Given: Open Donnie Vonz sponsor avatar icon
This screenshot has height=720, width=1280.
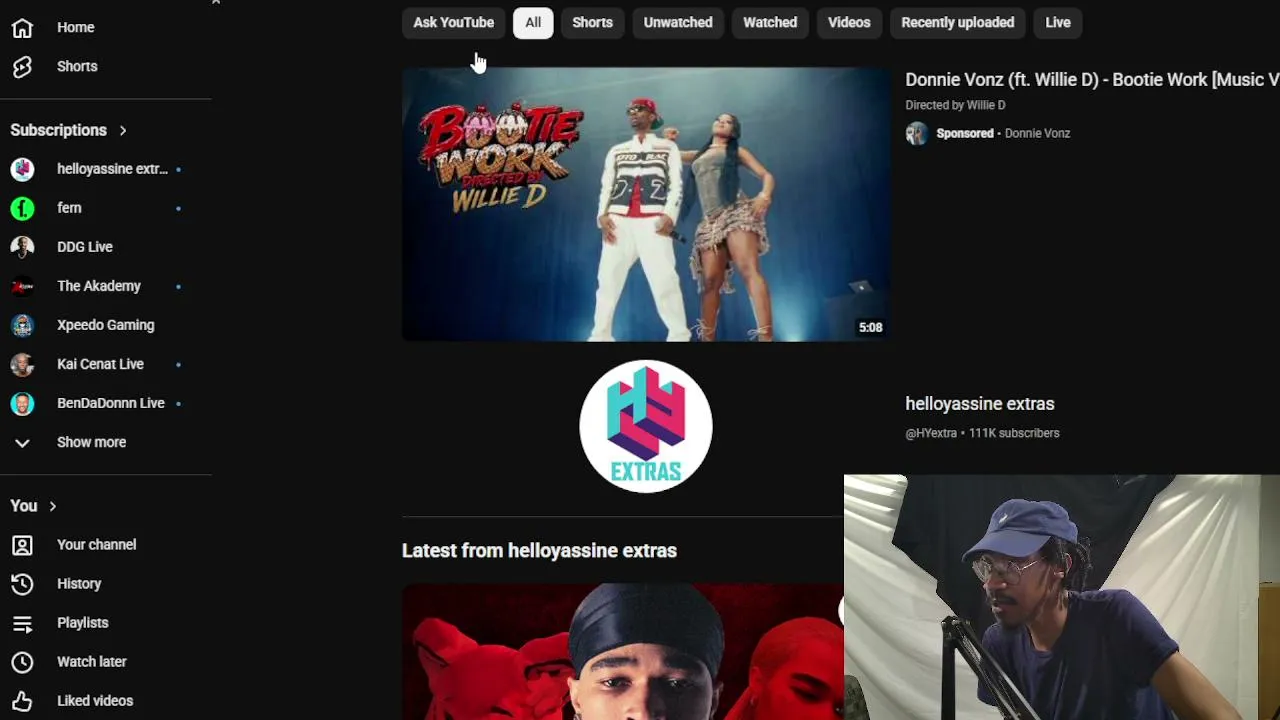Looking at the screenshot, I should pyautogui.click(x=916, y=133).
